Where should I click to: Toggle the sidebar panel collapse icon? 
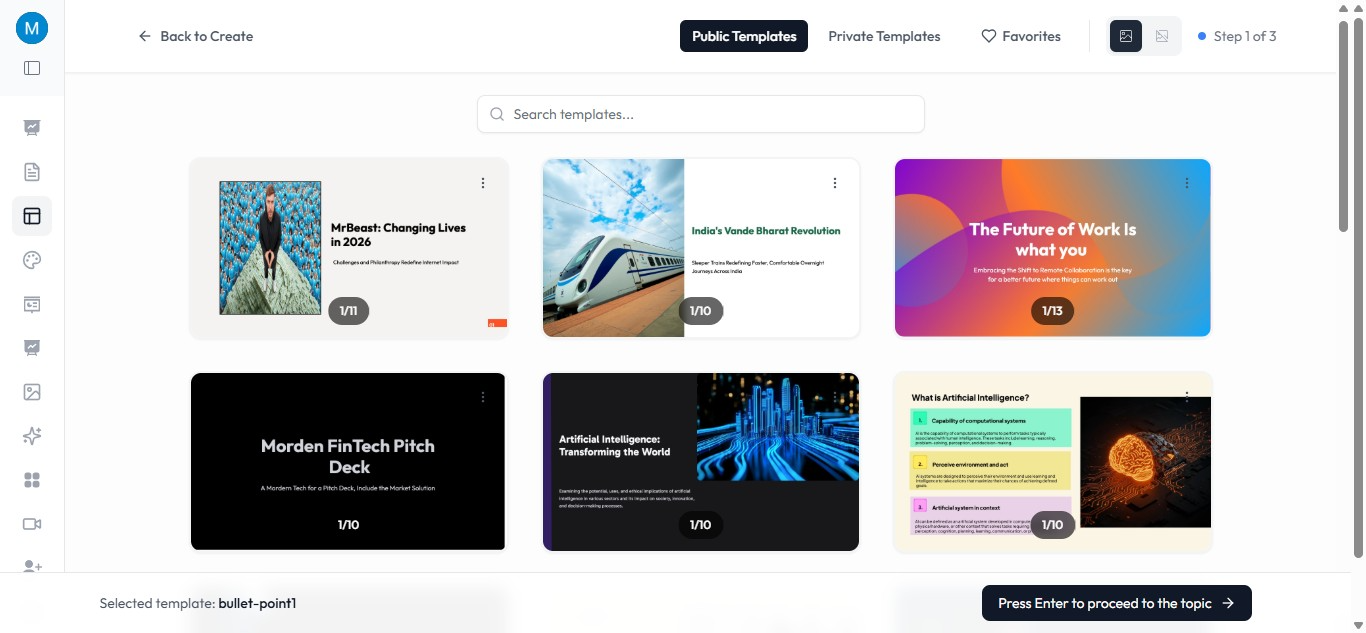[32, 68]
